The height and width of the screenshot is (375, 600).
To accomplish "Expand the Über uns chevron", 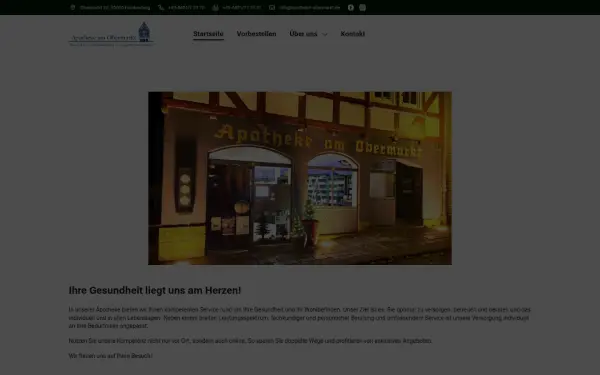I will [x=324, y=34].
